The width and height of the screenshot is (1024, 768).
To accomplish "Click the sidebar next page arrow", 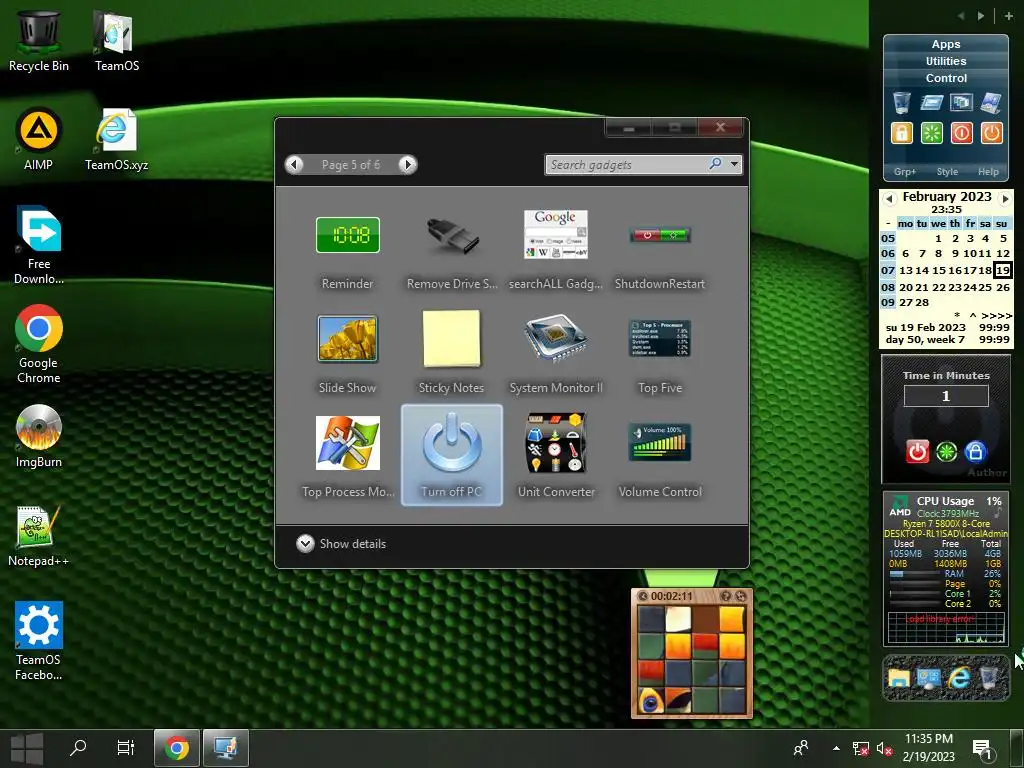I will [x=981, y=16].
